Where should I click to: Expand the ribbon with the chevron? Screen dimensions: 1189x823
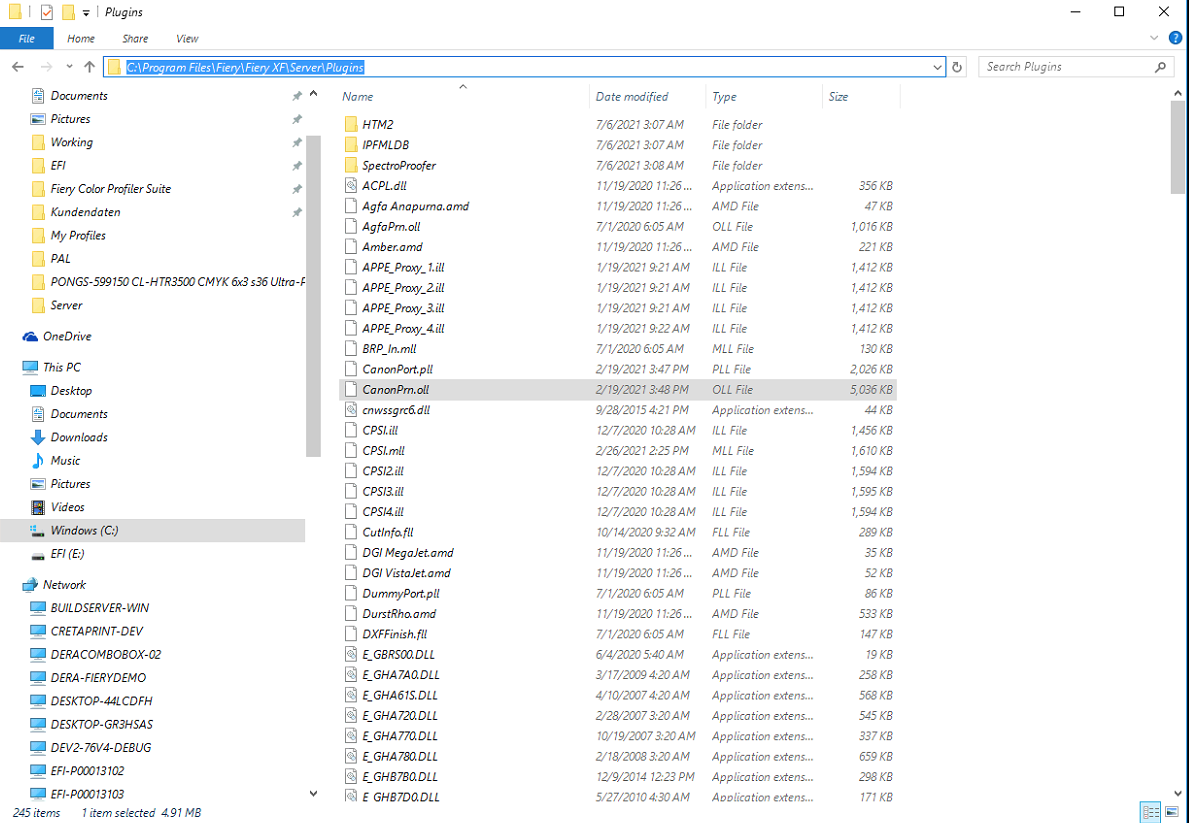click(x=1154, y=38)
